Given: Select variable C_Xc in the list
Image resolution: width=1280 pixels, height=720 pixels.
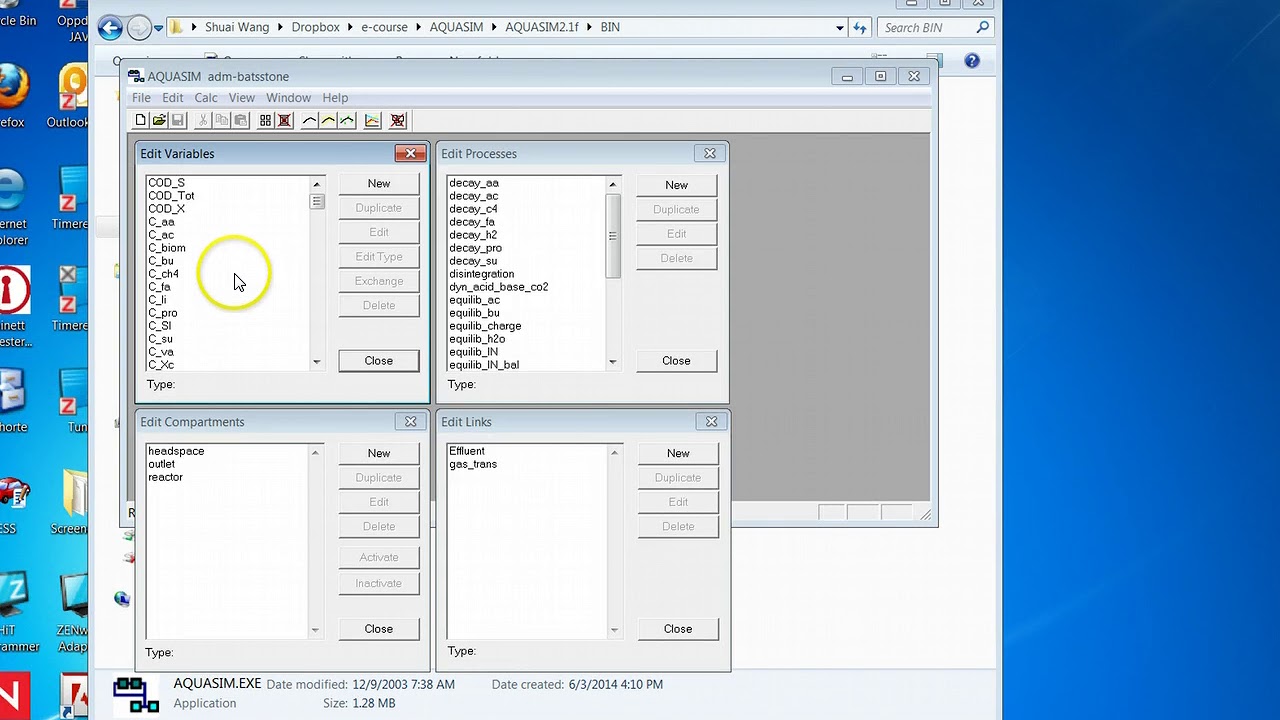Looking at the screenshot, I should coord(161,365).
